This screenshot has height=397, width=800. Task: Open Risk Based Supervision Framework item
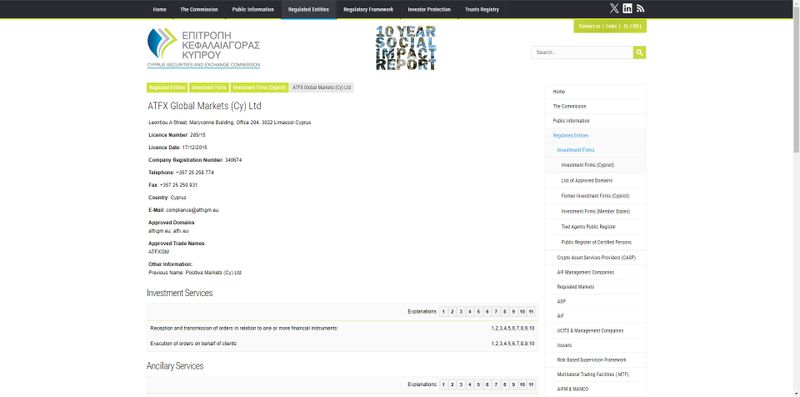pos(595,360)
